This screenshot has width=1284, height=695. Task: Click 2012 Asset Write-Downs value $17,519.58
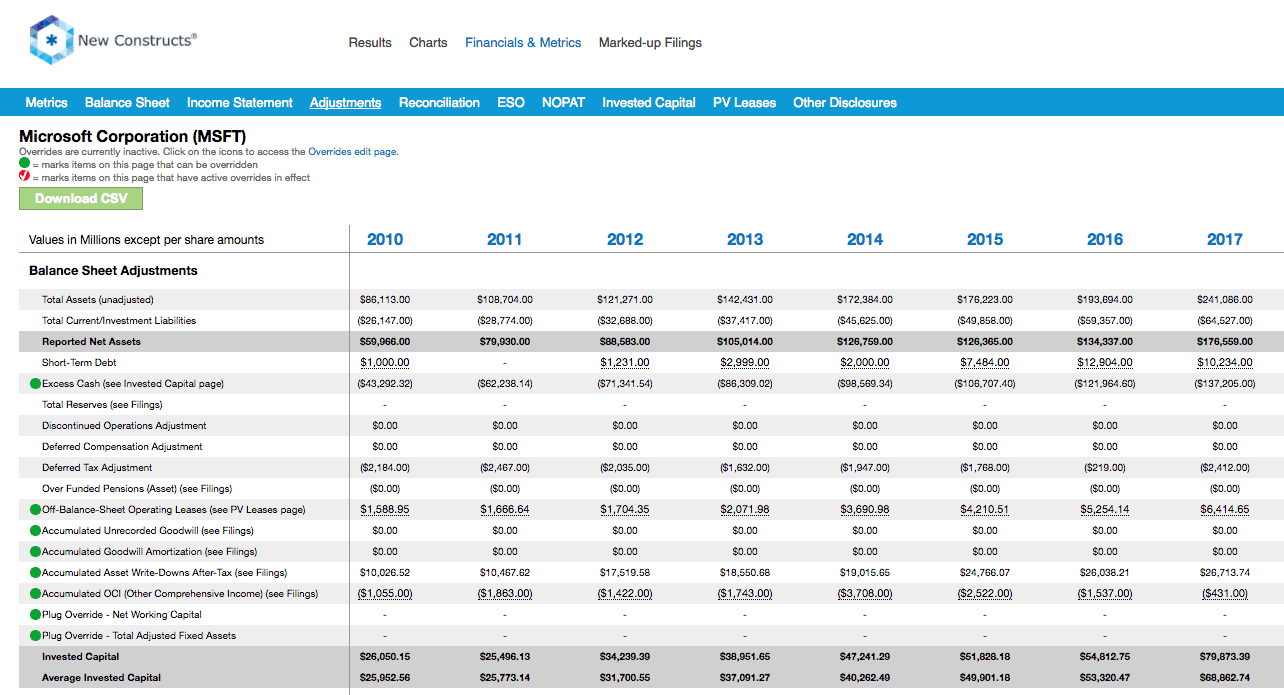[625, 572]
